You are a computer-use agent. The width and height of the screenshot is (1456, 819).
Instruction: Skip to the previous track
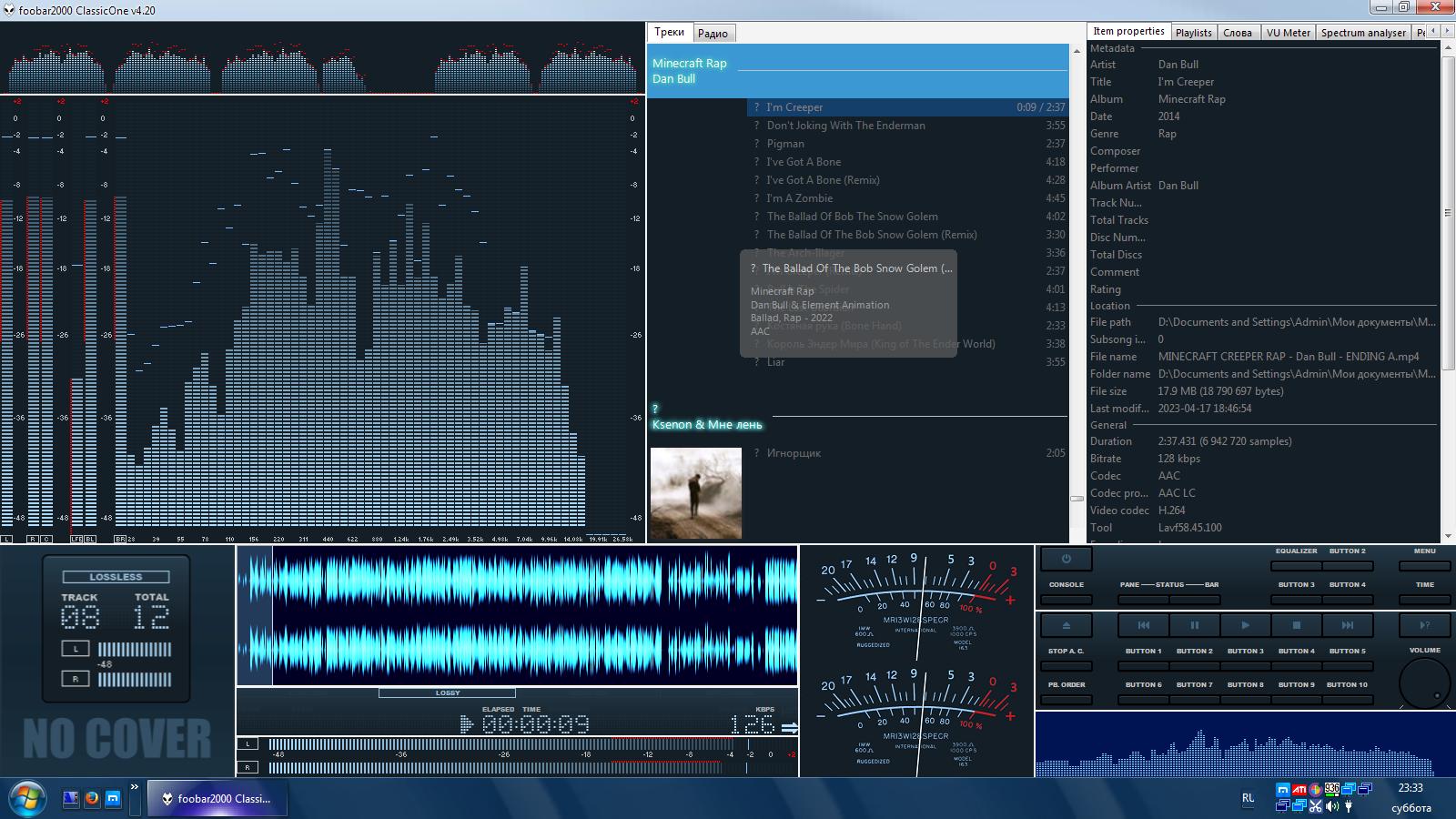click(x=1143, y=625)
